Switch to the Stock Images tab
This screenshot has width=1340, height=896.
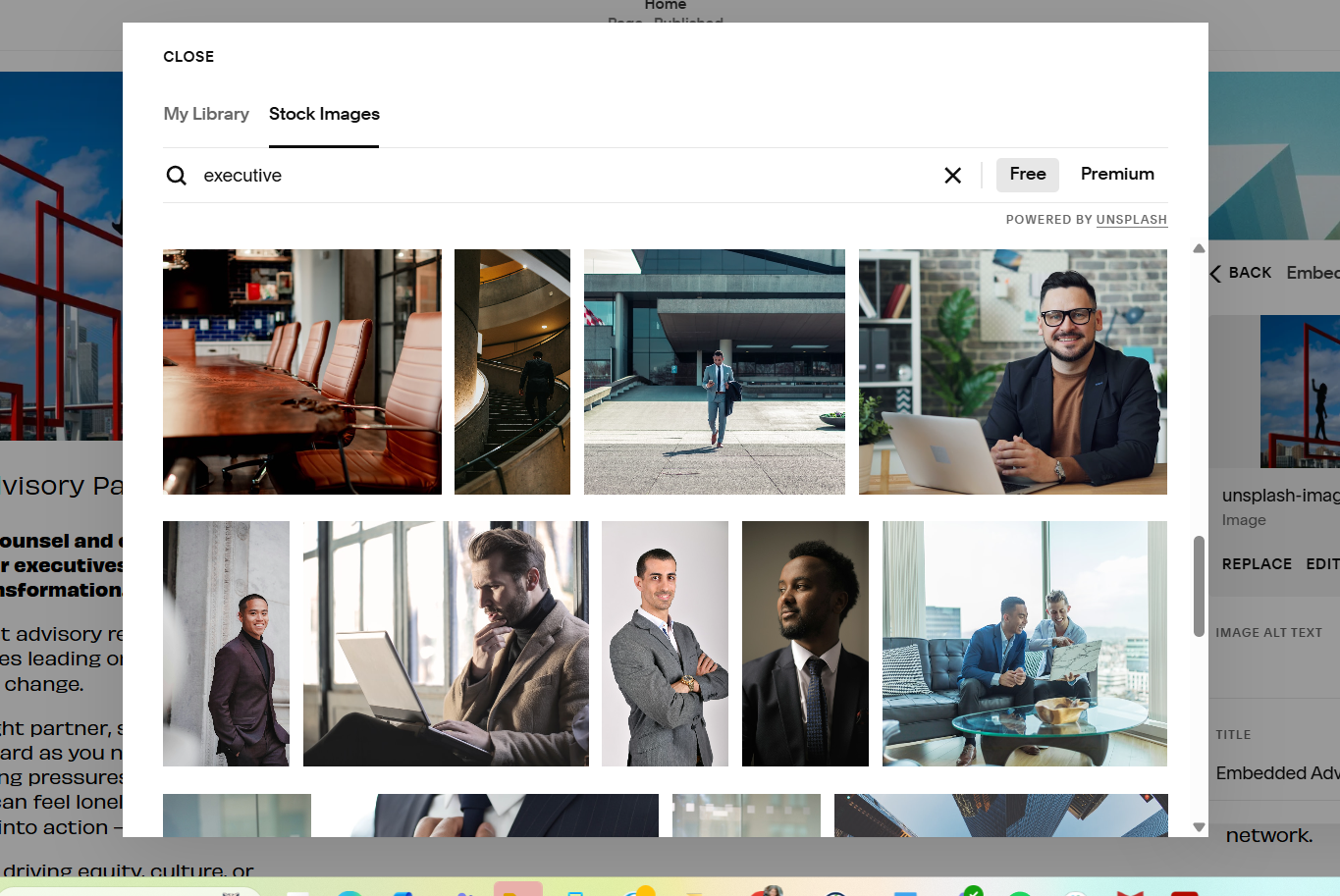pos(324,114)
